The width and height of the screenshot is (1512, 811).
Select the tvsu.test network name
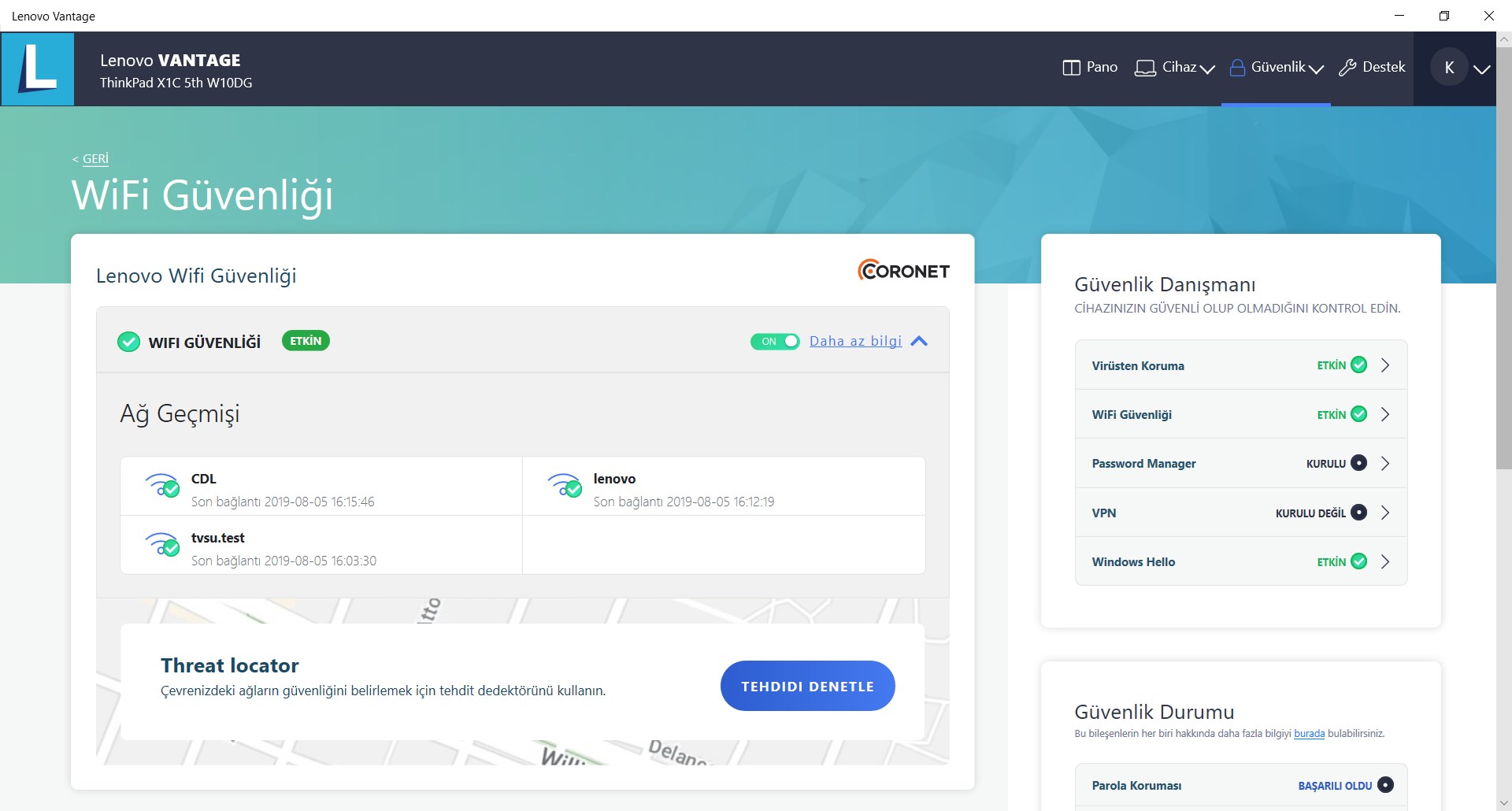pyautogui.click(x=218, y=538)
